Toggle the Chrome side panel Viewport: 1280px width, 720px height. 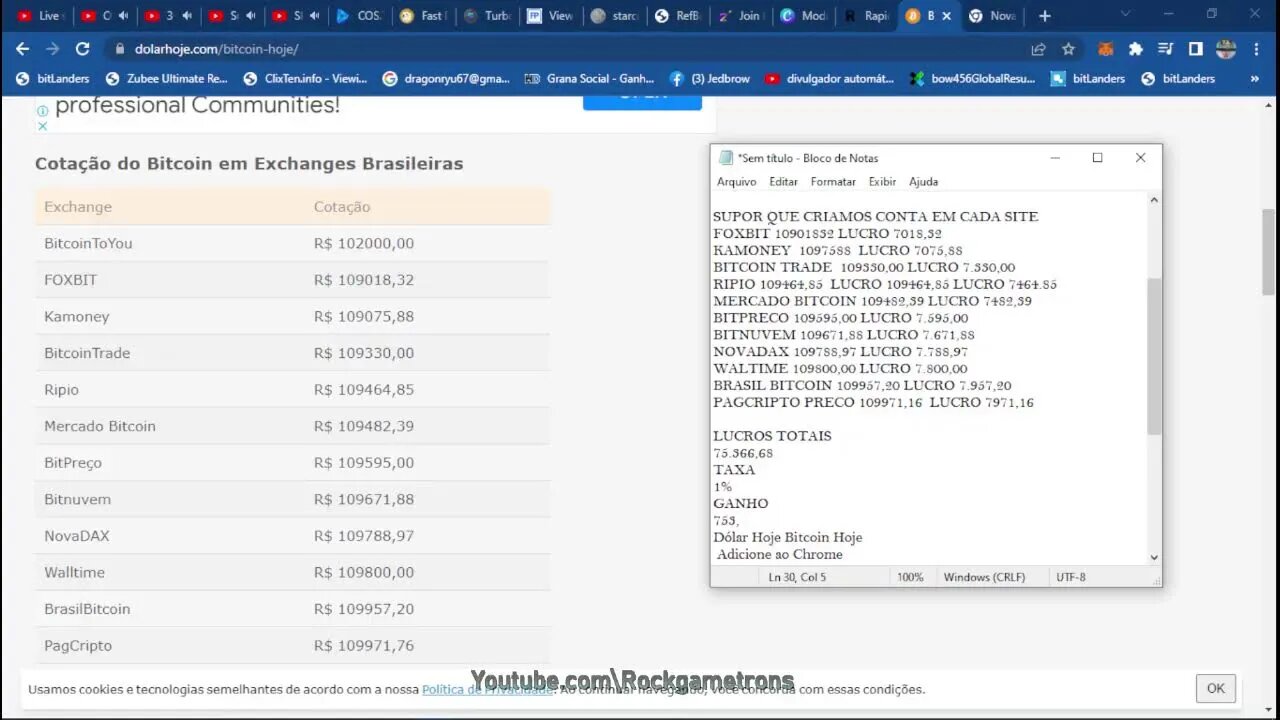[x=1195, y=49]
